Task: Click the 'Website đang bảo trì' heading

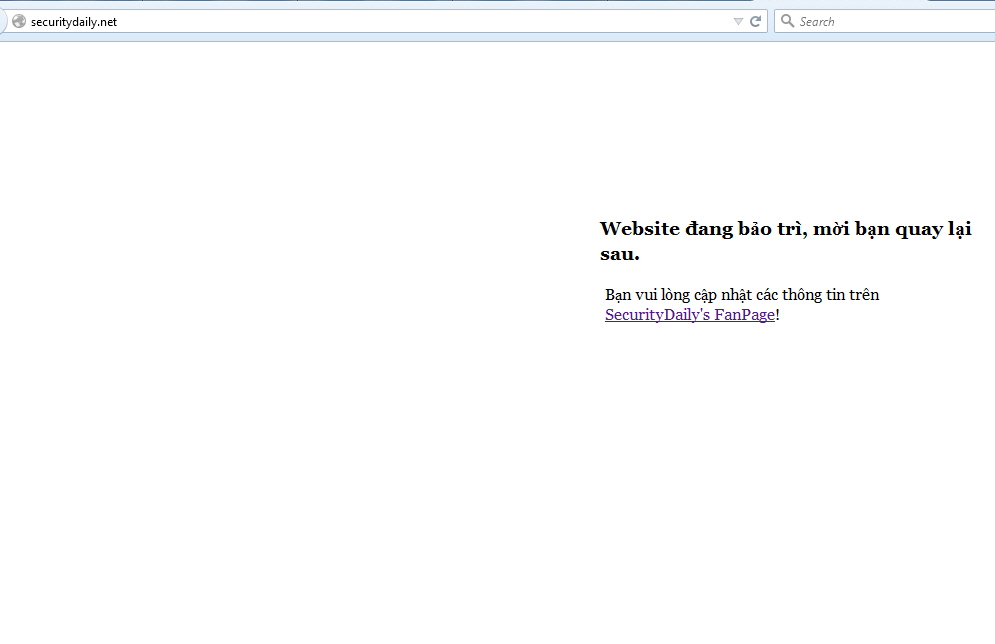Action: point(786,241)
